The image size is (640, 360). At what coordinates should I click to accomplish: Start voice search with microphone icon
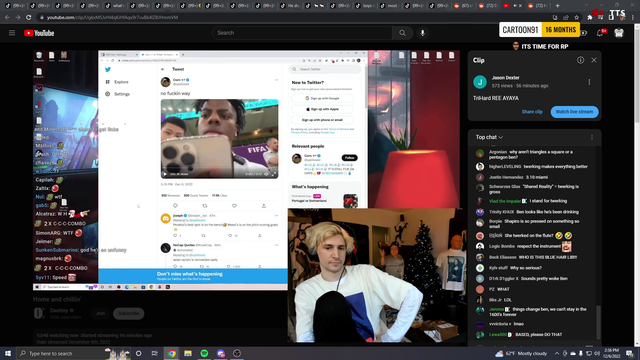tap(422, 33)
